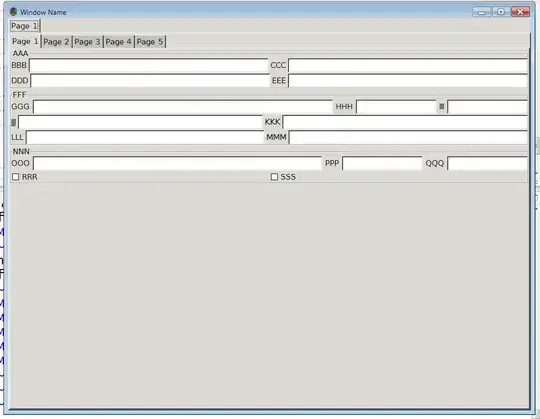Click the SSS checkbox label
The image size is (540, 419).
tap(288, 177)
